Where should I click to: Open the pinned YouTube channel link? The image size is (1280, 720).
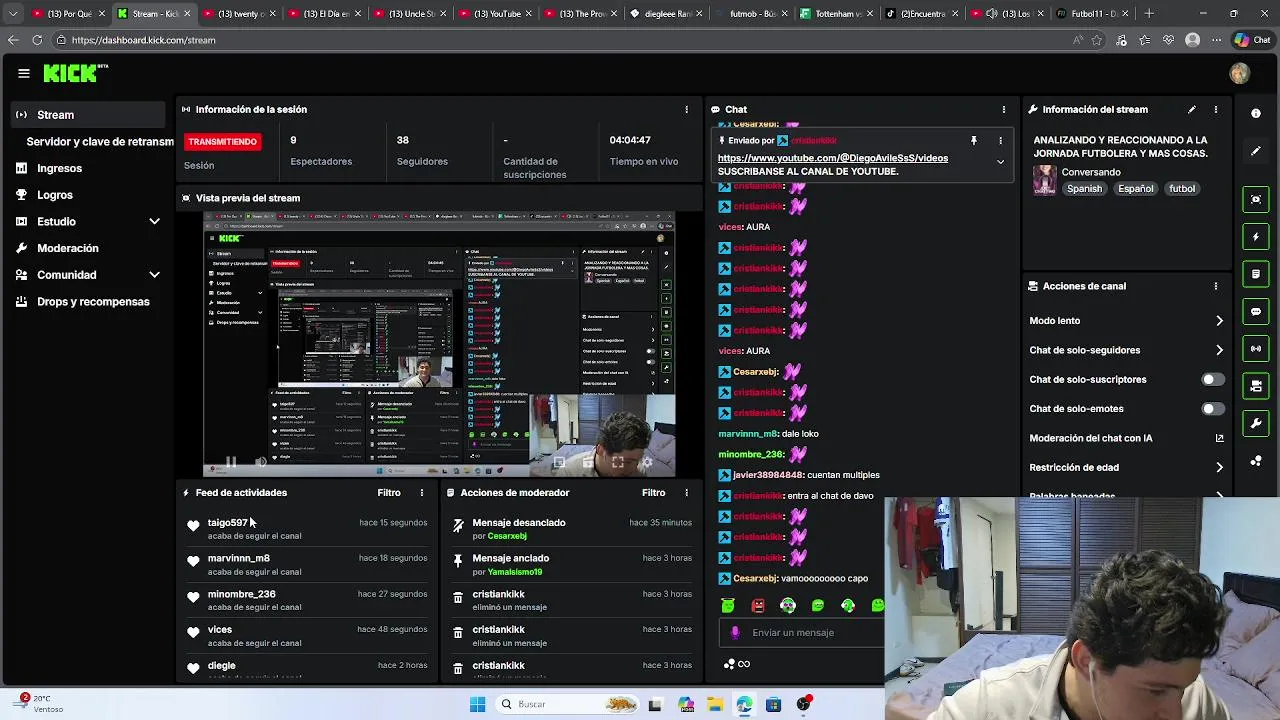[x=832, y=158]
